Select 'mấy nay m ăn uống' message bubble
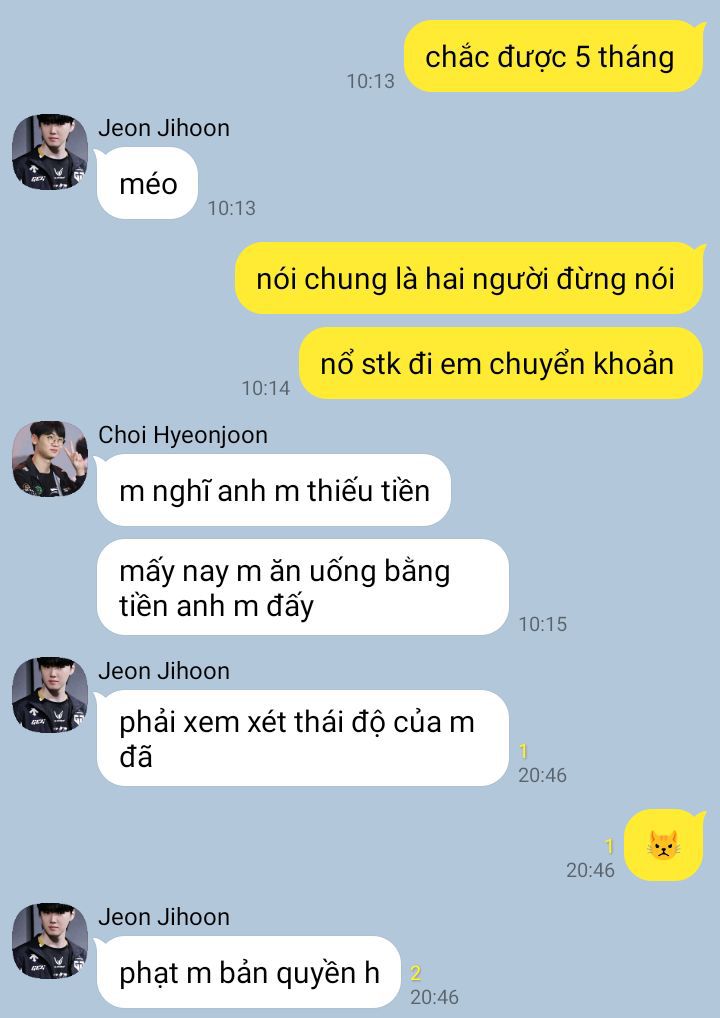 302,587
